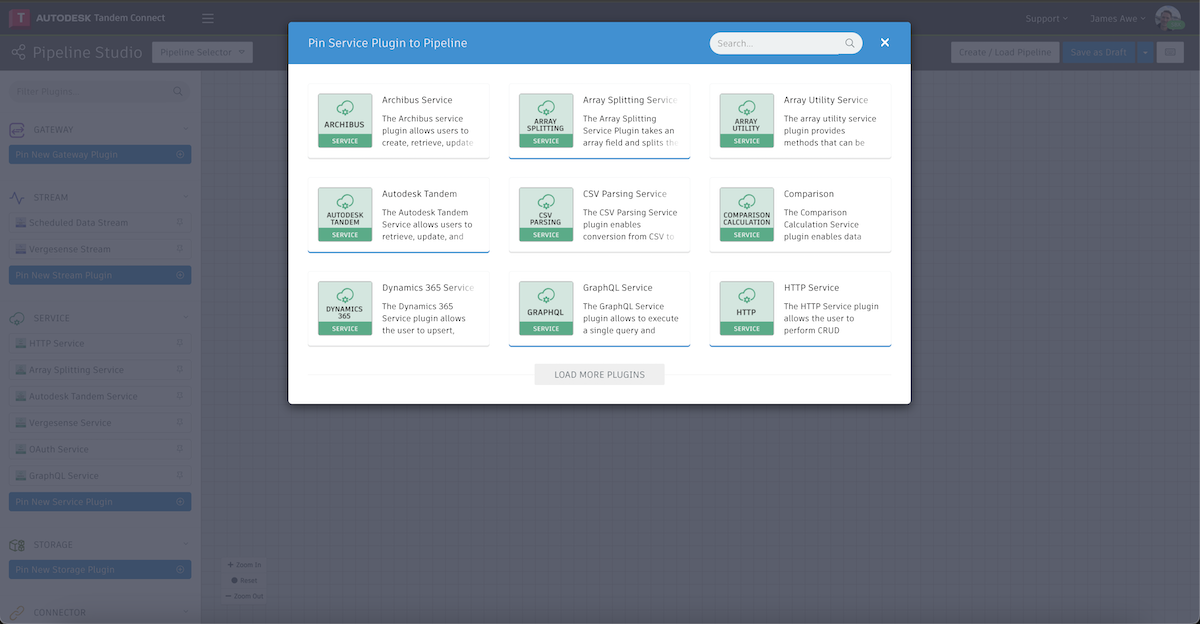This screenshot has height=624, width=1200.
Task: Click Create / Load Pipeline button
Action: 1005,52
